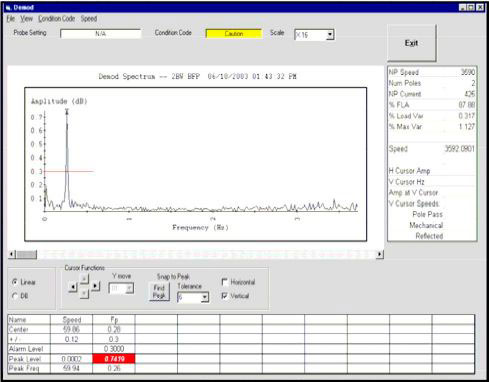Click the Fp column header
Image resolution: width=489 pixels, height=382 pixels.
[114, 320]
